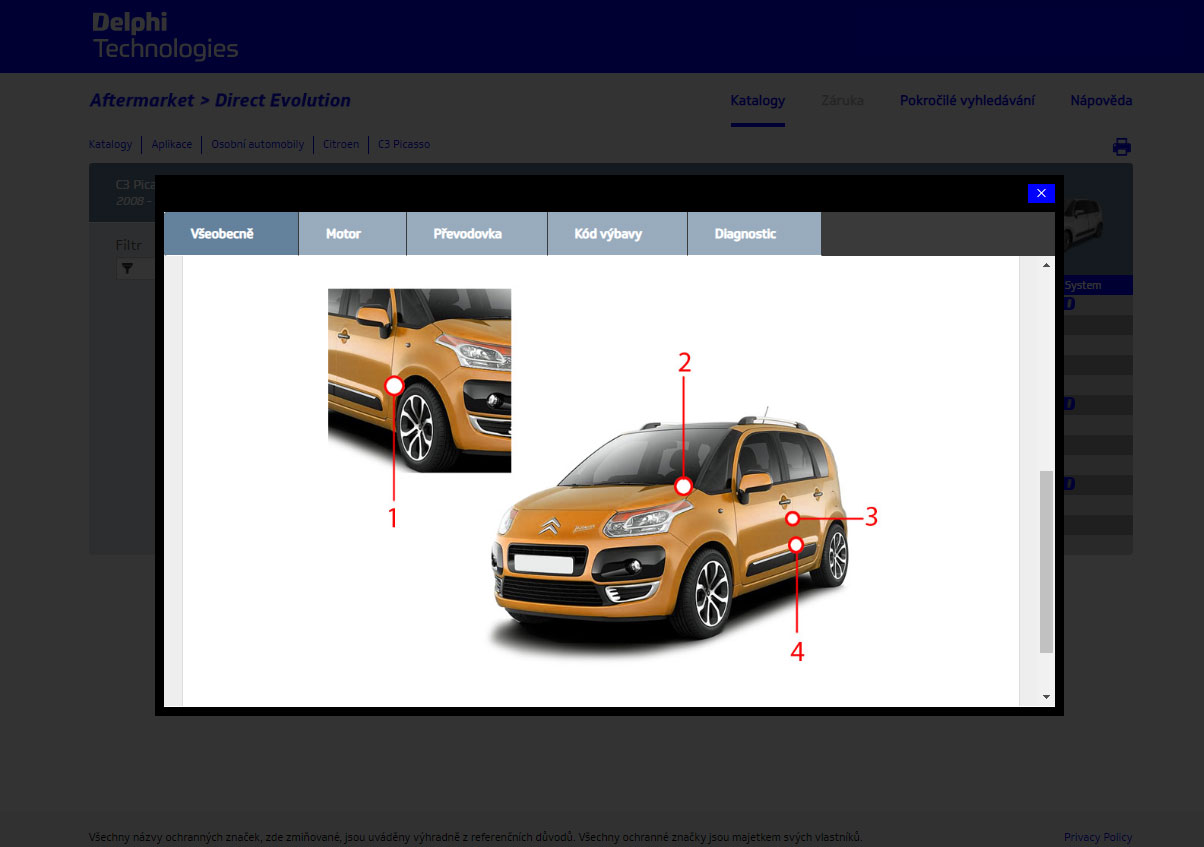Go to Citroen breadcrumb
Viewport: 1204px width, 847px height.
[x=341, y=144]
